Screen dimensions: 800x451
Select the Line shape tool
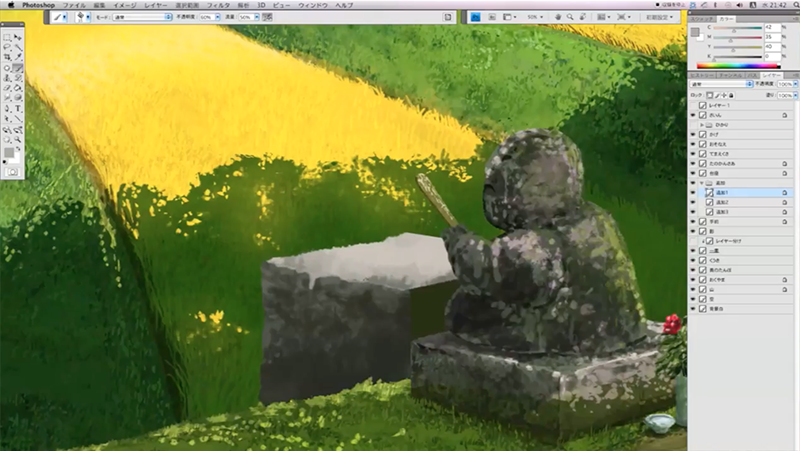[x=18, y=118]
